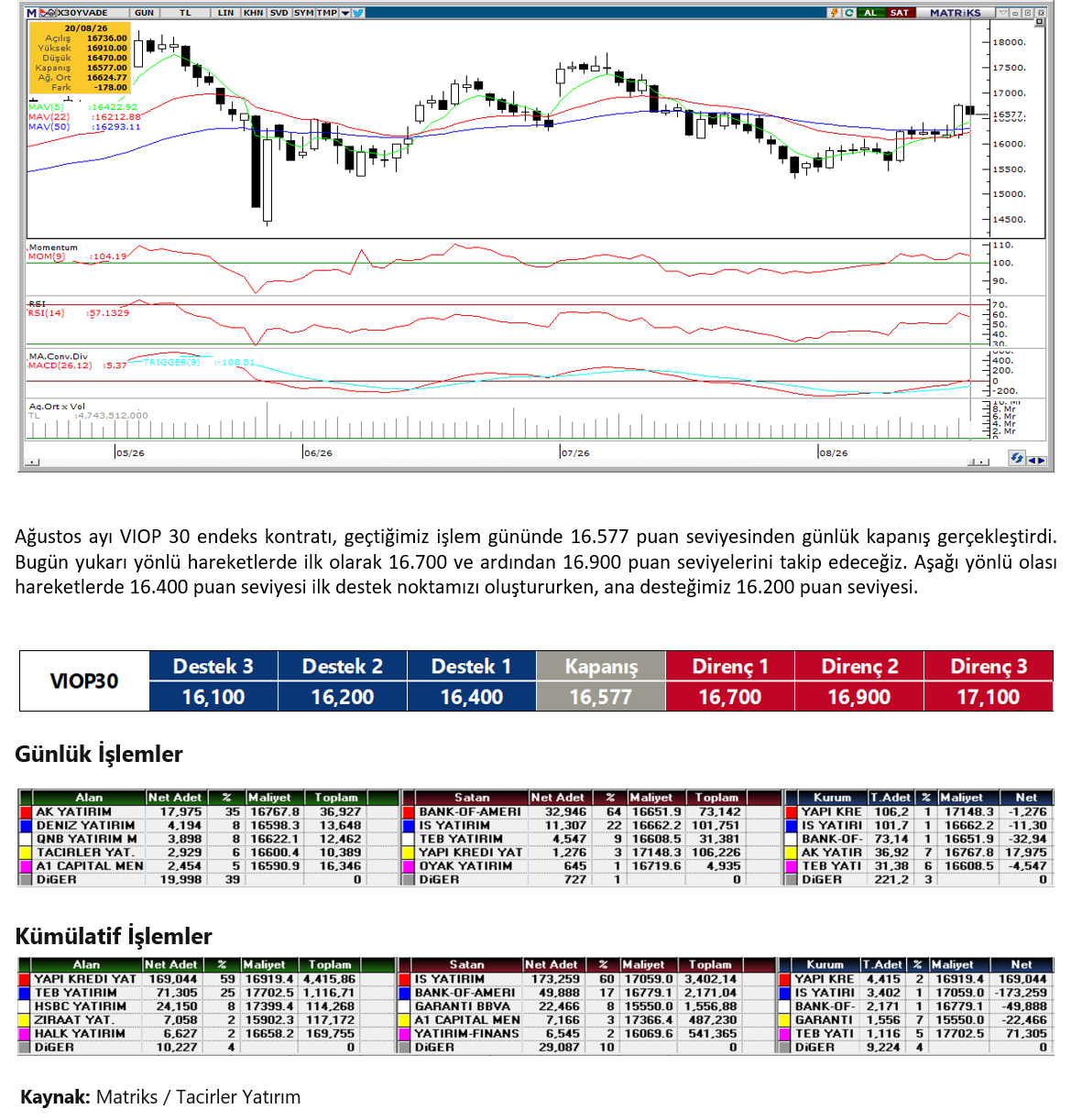The image size is (1071, 1120).
Task: Open the triangle window menu beside MATRIKS
Action: pos(1003,13)
